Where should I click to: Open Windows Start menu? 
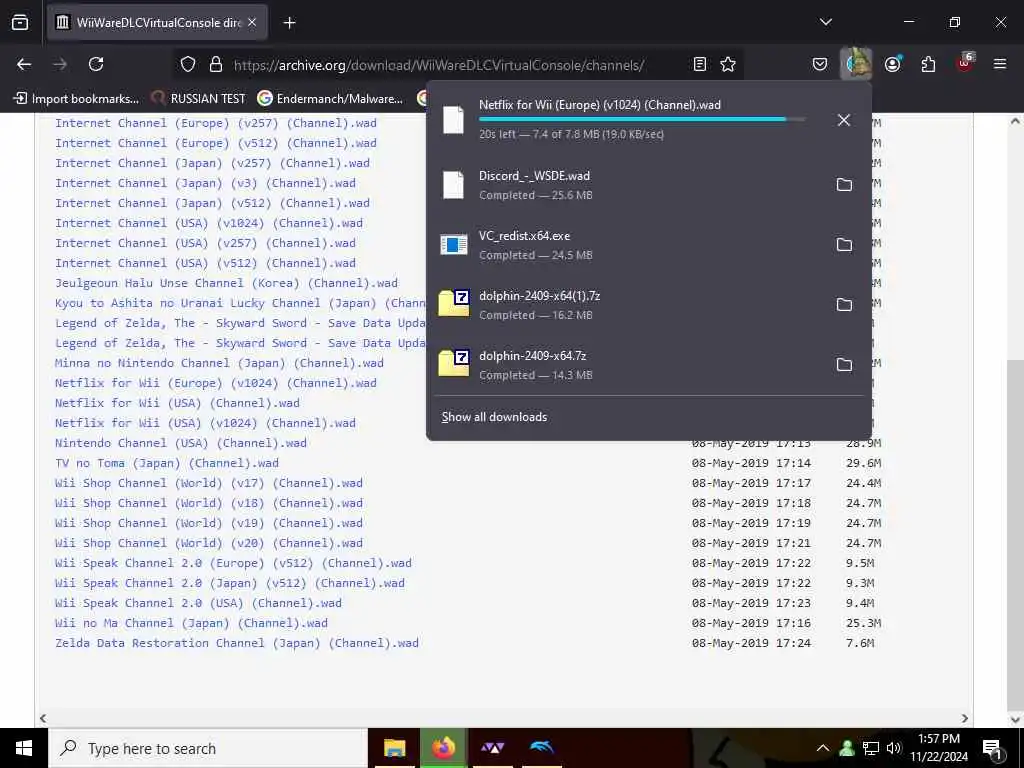click(24, 748)
